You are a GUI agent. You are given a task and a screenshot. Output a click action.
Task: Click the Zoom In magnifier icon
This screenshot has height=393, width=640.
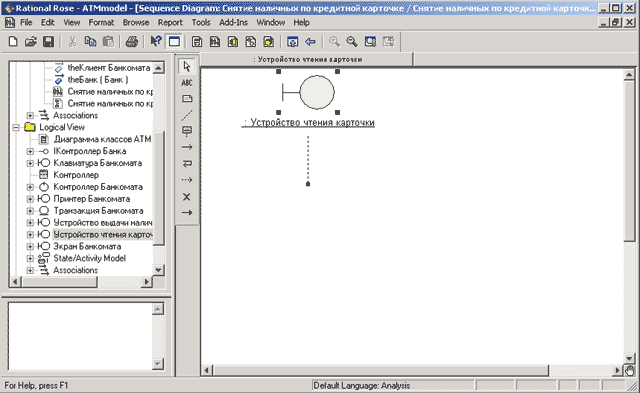334,41
